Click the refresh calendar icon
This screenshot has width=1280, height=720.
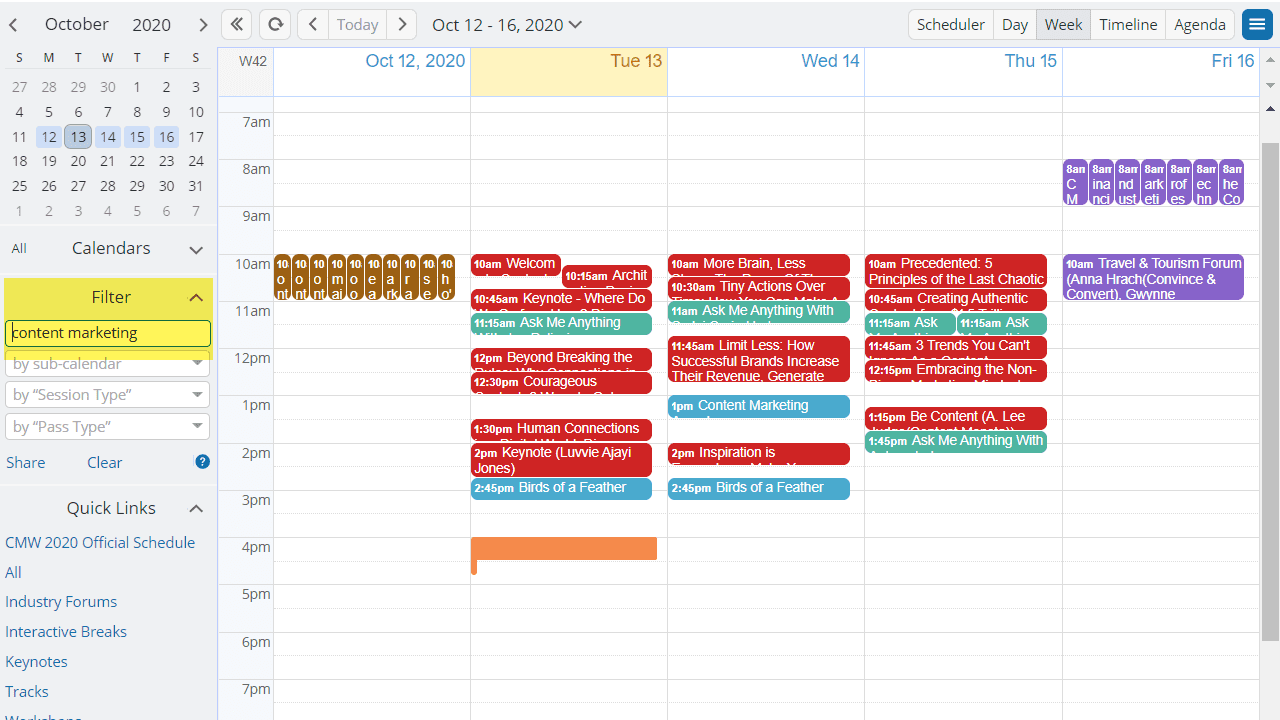[275, 24]
